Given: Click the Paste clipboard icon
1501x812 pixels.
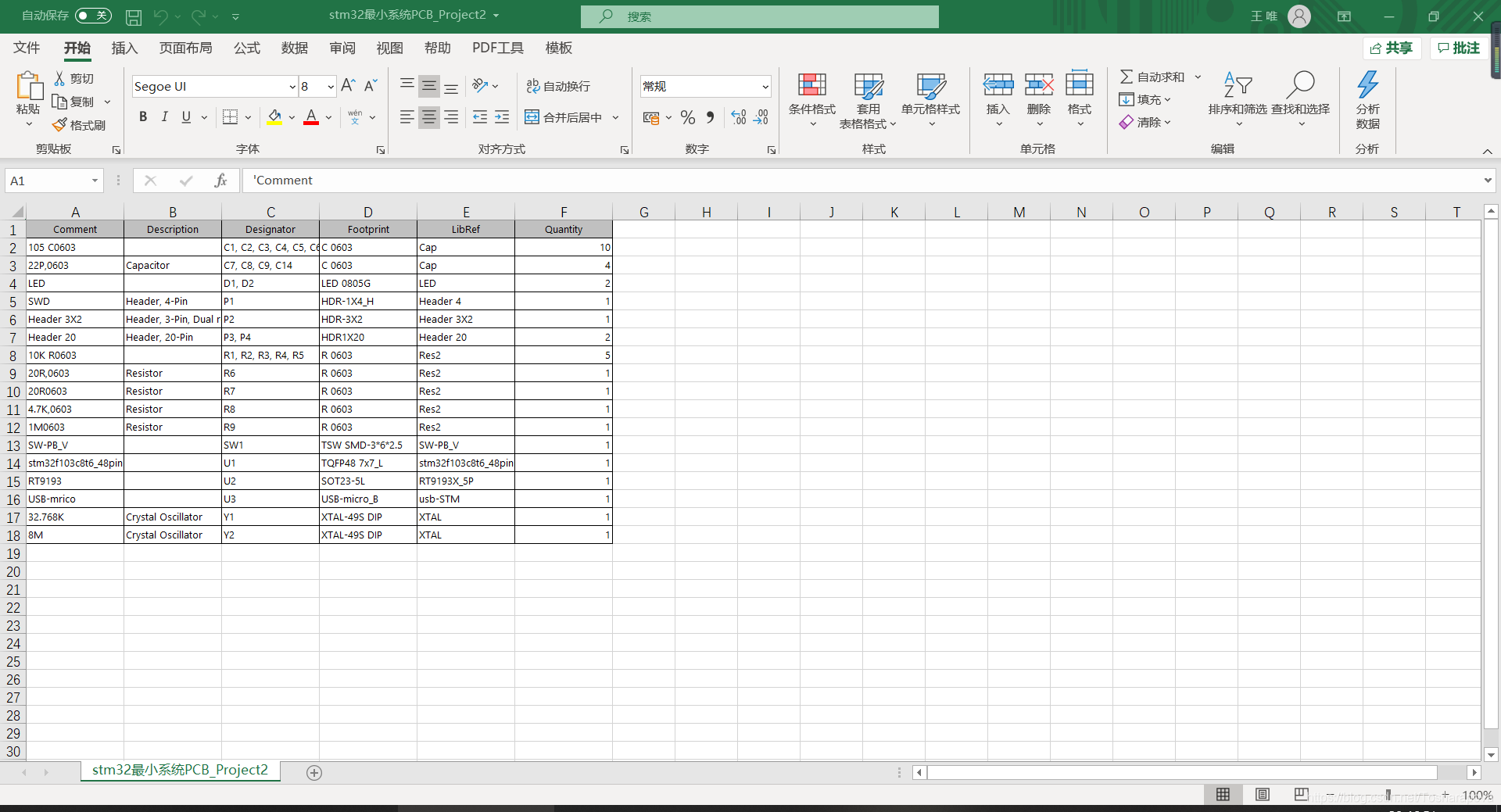Looking at the screenshot, I should [29, 86].
